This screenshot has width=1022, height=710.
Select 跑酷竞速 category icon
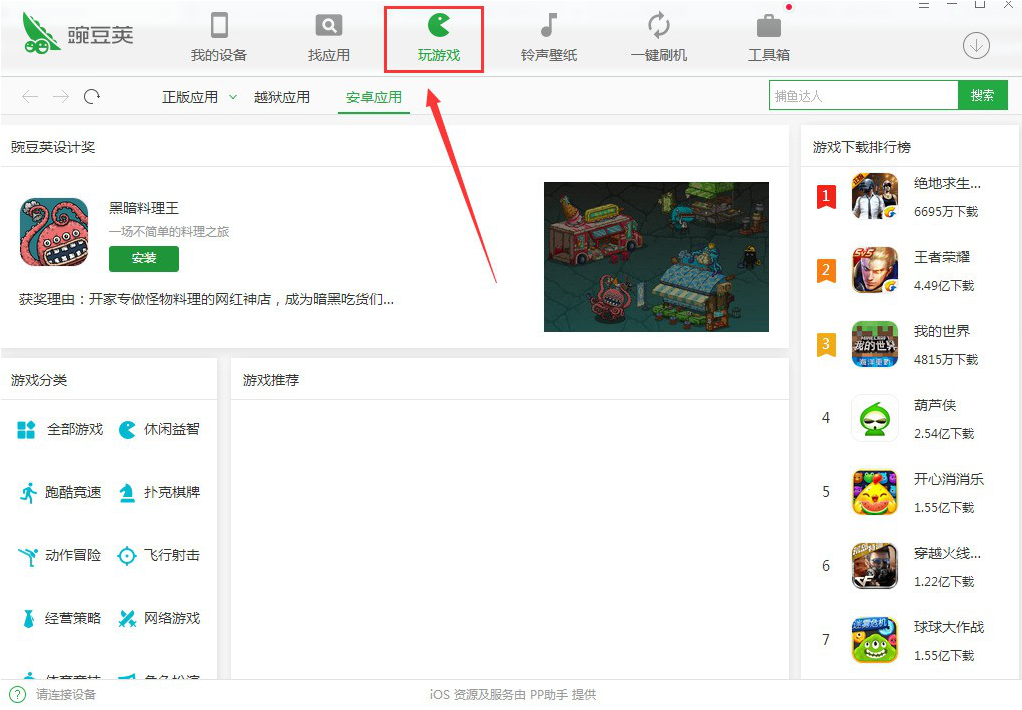coord(28,492)
